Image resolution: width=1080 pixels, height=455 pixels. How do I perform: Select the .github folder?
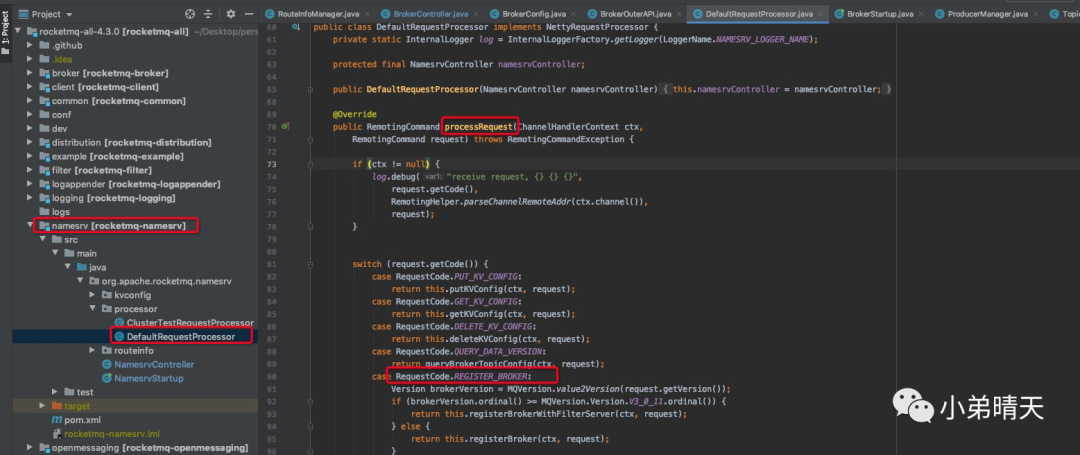pos(67,45)
